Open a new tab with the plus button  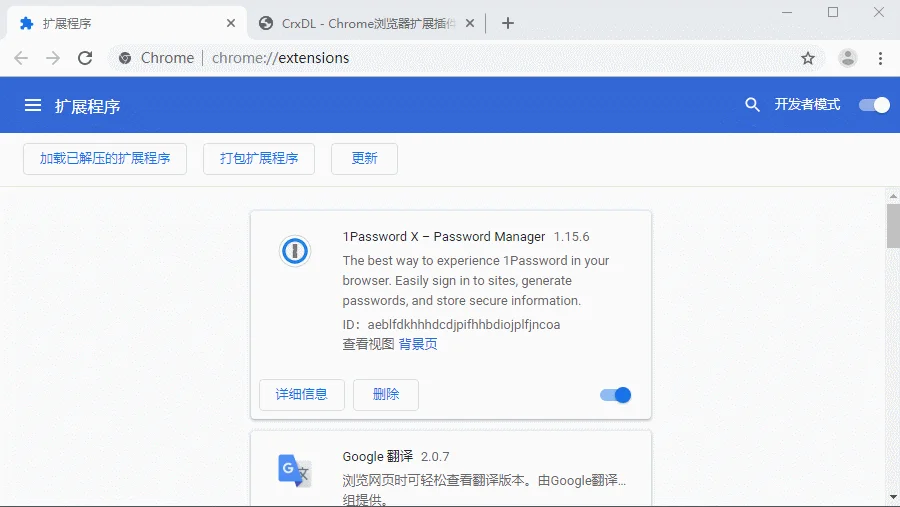coord(507,24)
